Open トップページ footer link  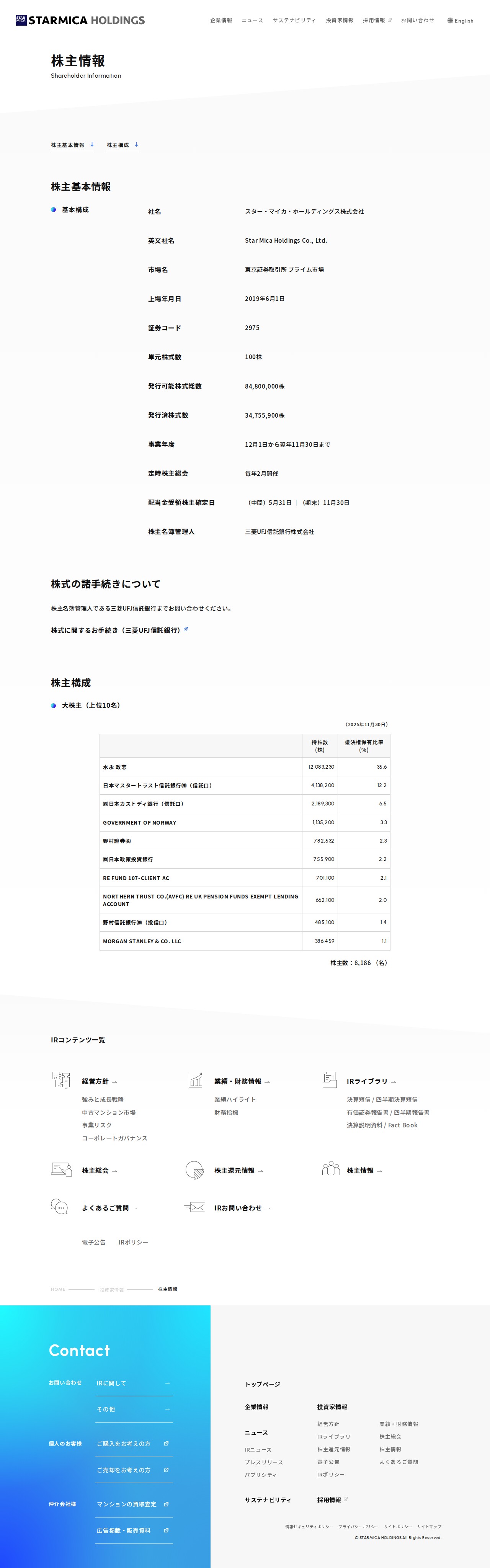point(262,1384)
